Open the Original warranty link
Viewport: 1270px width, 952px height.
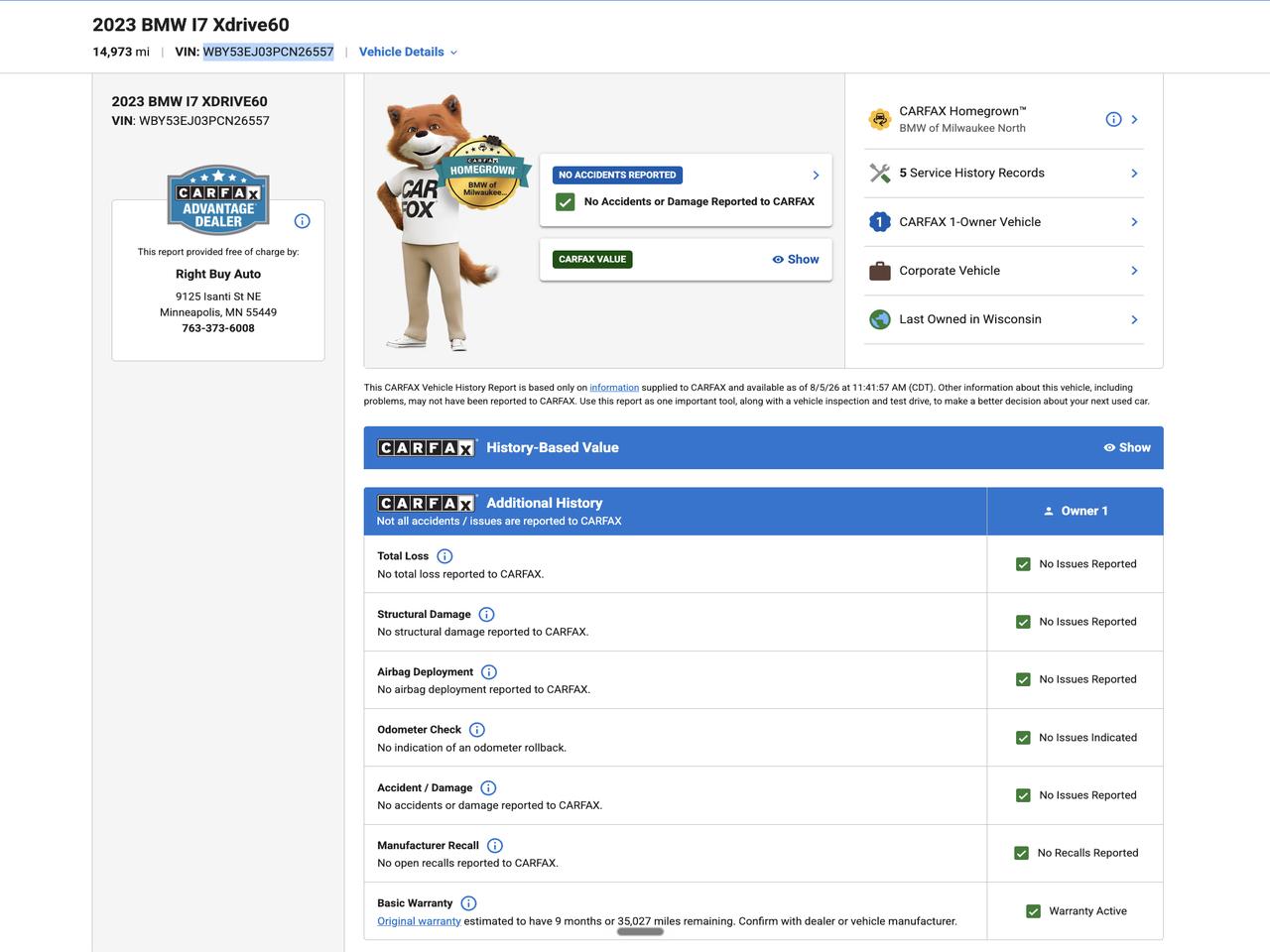419,921
